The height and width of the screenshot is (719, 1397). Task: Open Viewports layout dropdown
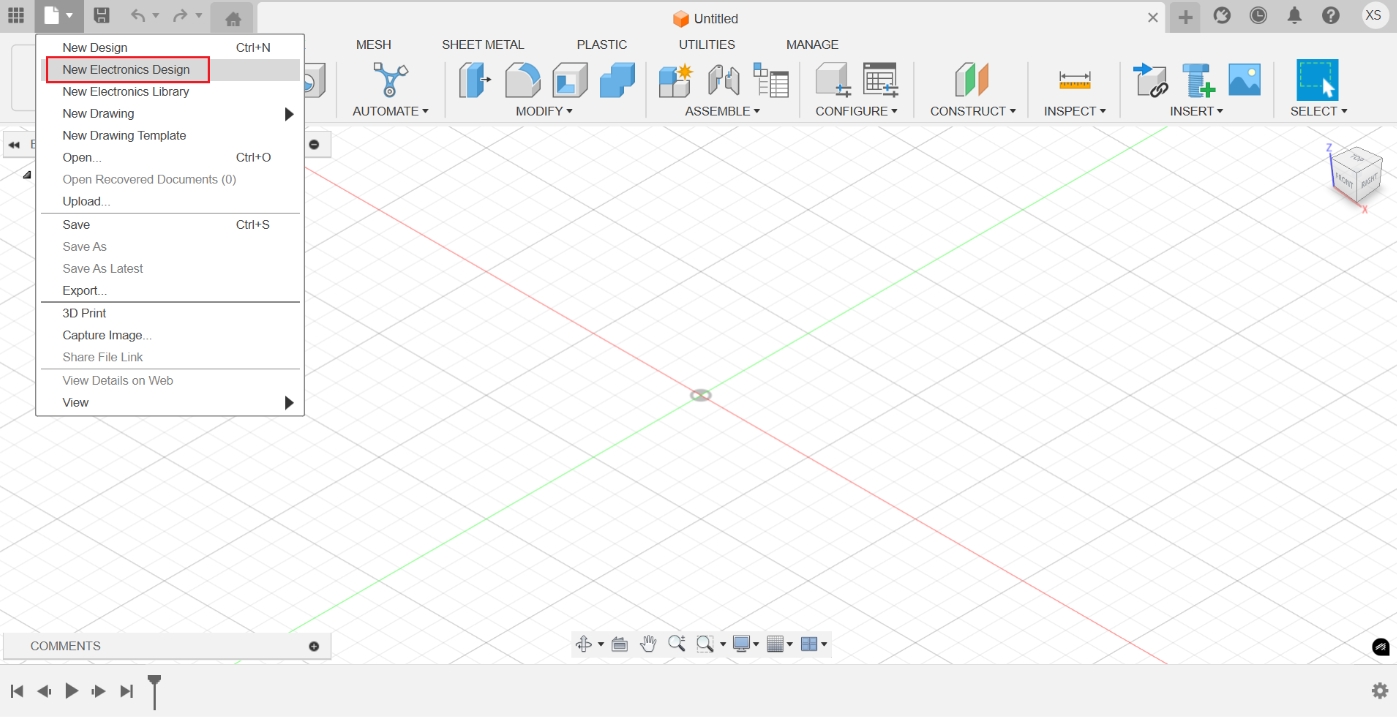point(814,644)
